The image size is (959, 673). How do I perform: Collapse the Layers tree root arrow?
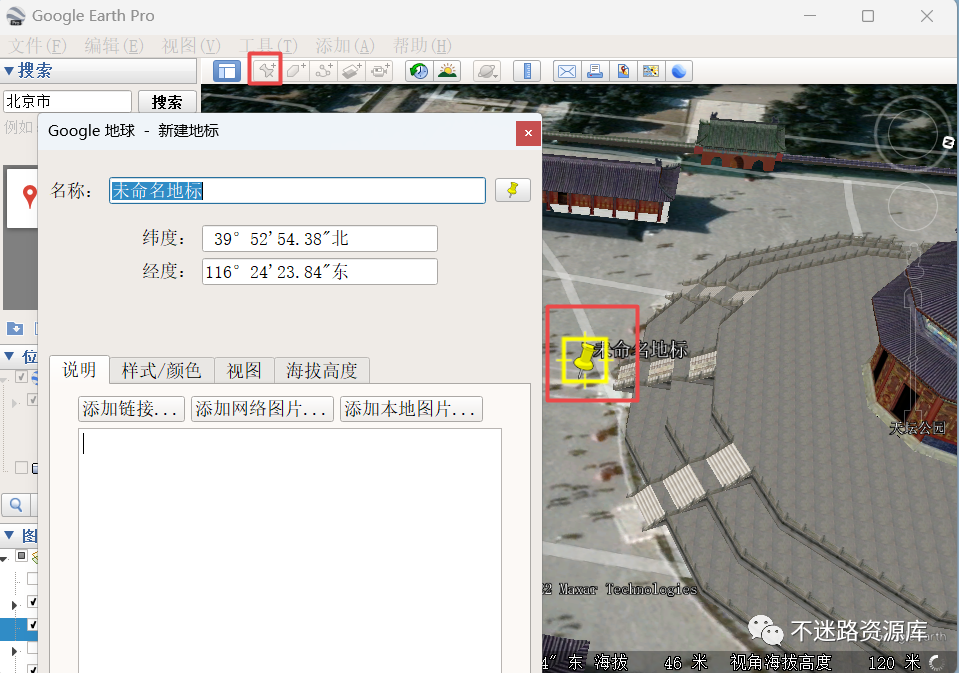(x=4, y=558)
